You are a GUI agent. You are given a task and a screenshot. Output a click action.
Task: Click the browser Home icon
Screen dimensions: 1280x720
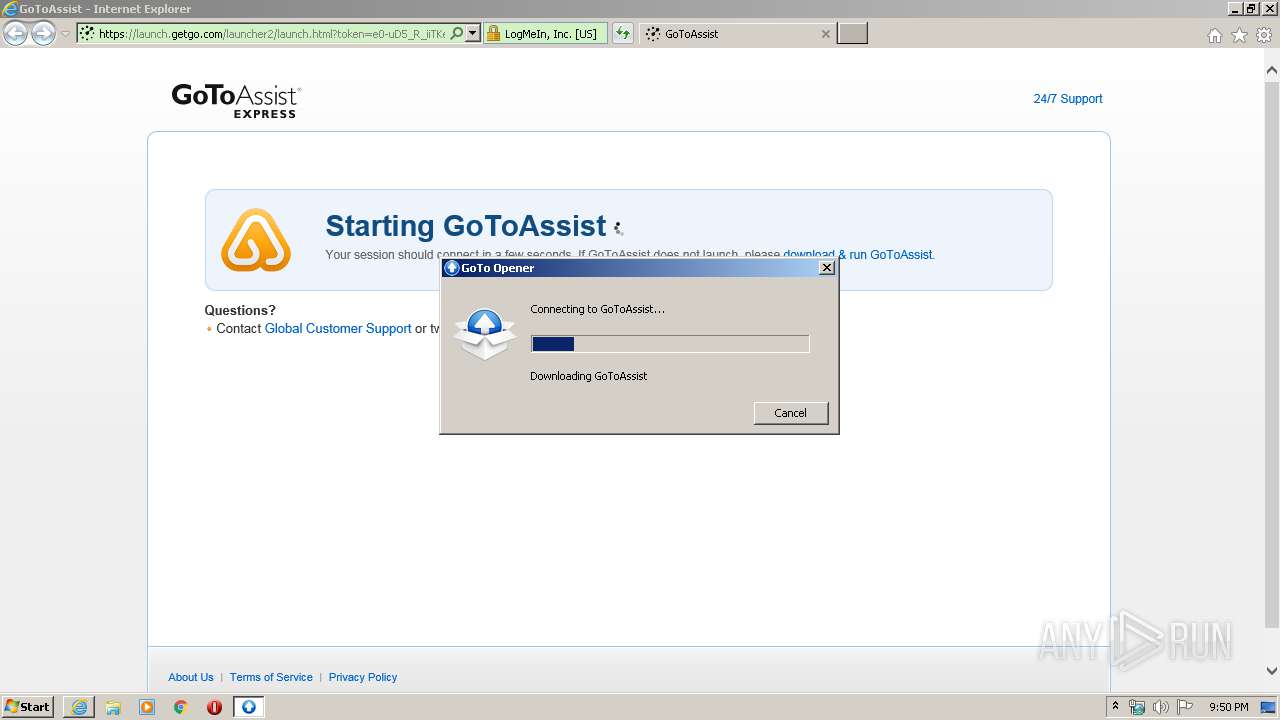point(1214,35)
